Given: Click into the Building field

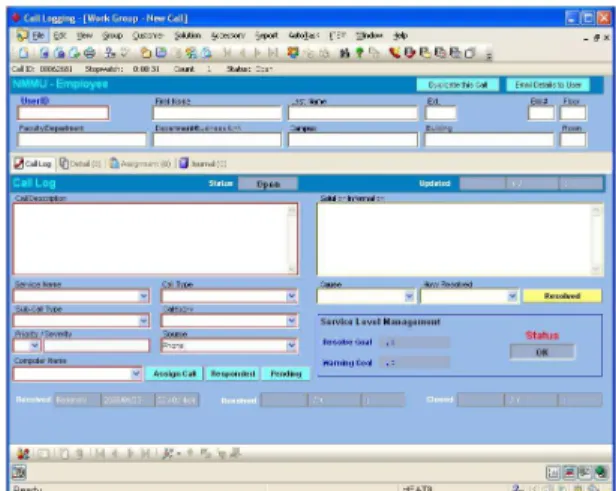Looking at the screenshot, I should click(x=489, y=140).
